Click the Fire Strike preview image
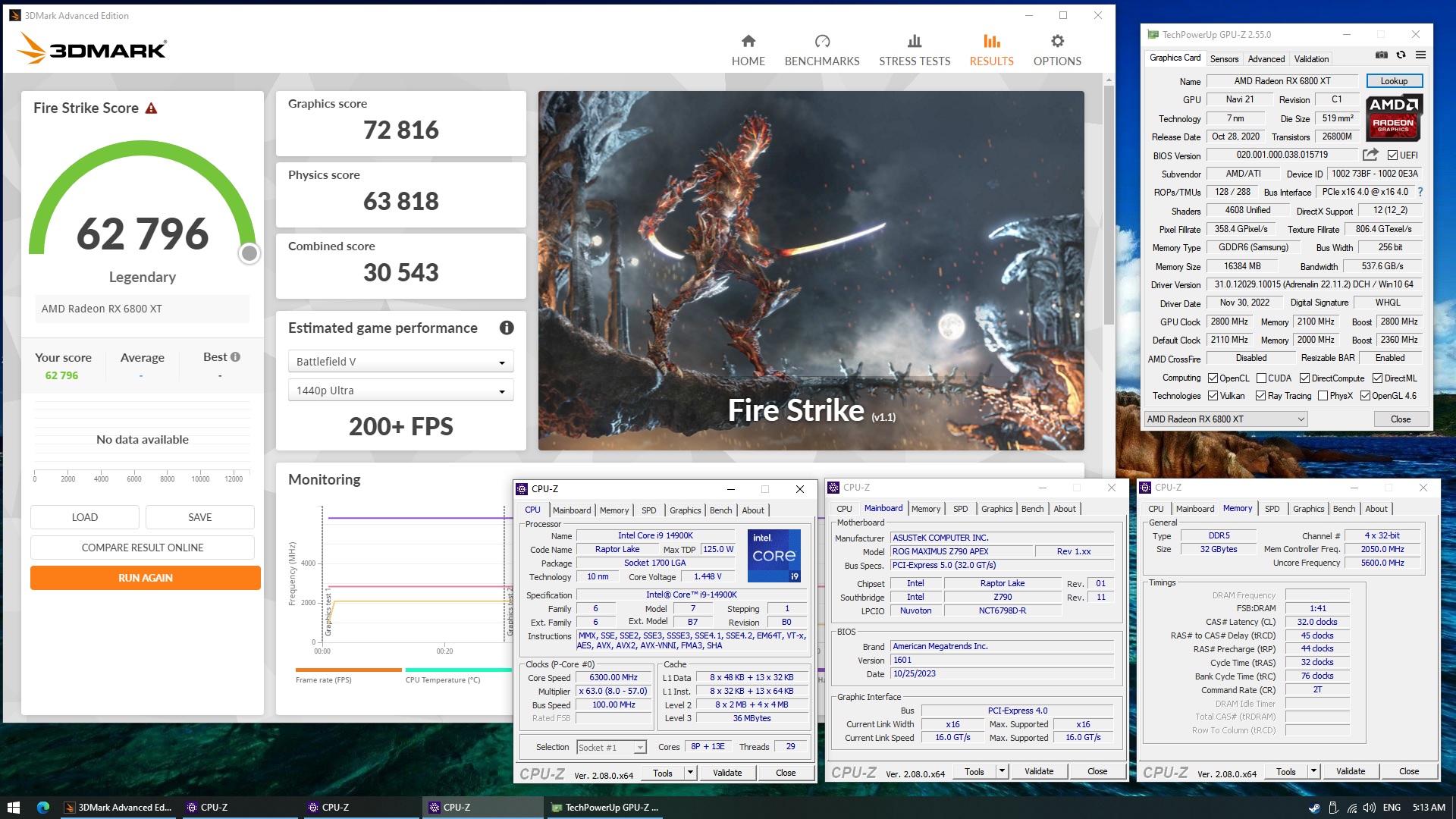Screen dimensions: 1456x819 pyautogui.click(x=811, y=271)
